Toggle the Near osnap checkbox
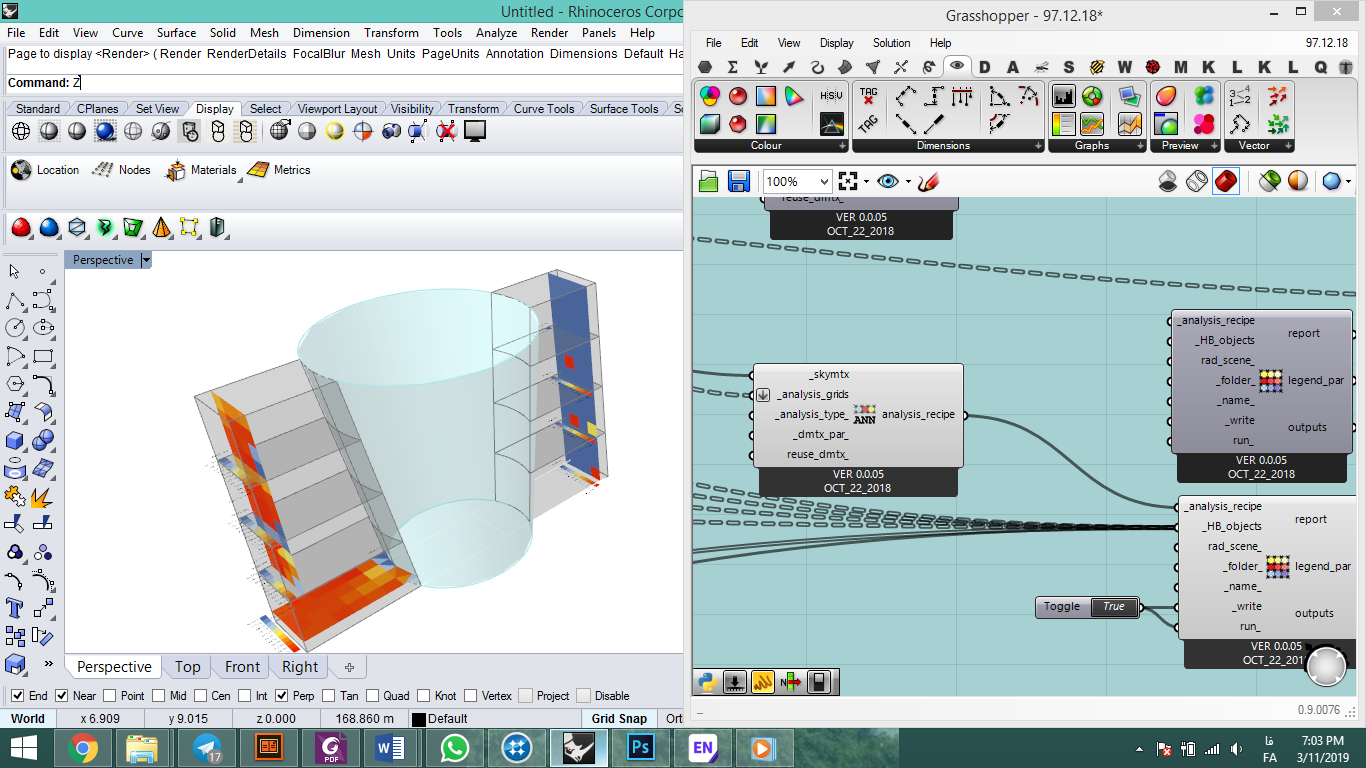 (62, 696)
